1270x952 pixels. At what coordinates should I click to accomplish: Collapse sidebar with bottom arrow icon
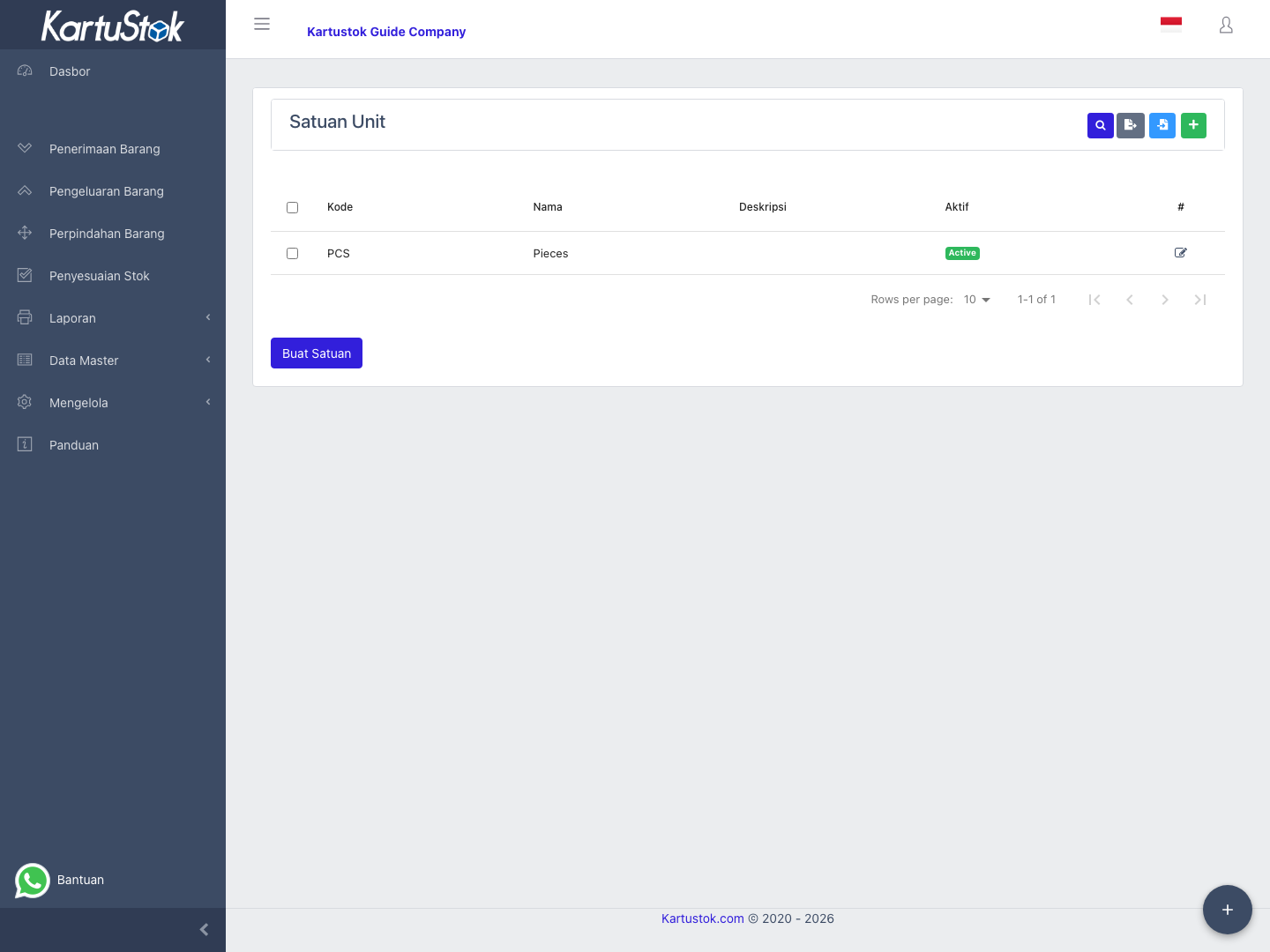[x=205, y=930]
